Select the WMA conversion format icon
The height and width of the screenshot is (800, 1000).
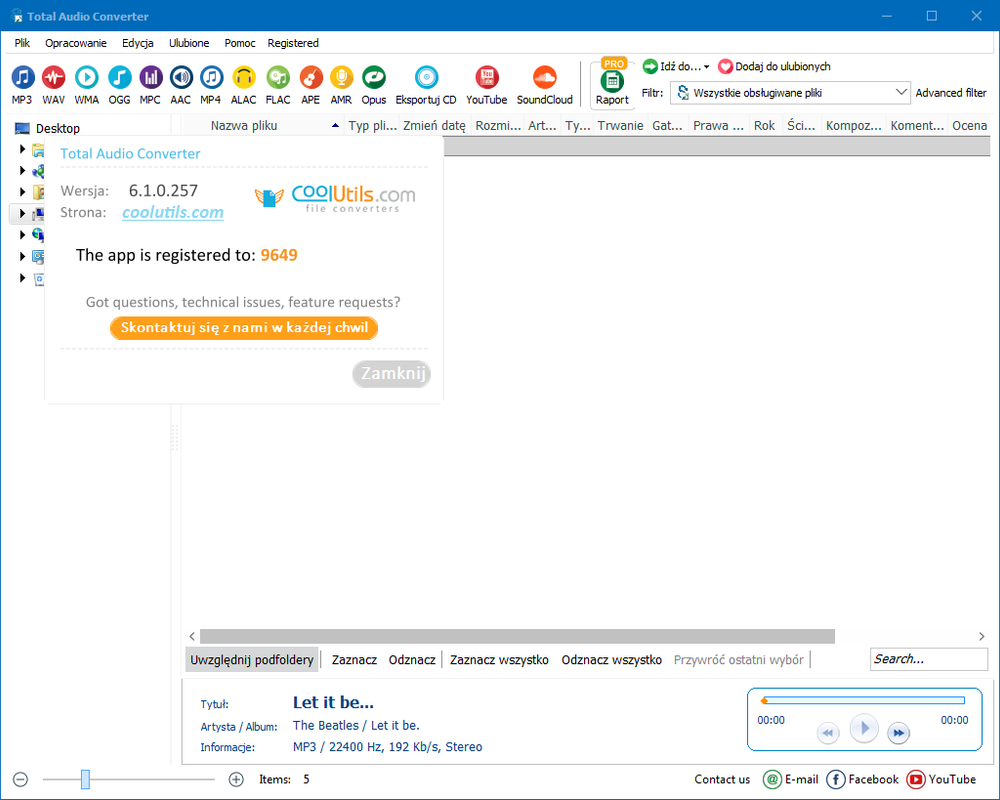click(x=87, y=85)
